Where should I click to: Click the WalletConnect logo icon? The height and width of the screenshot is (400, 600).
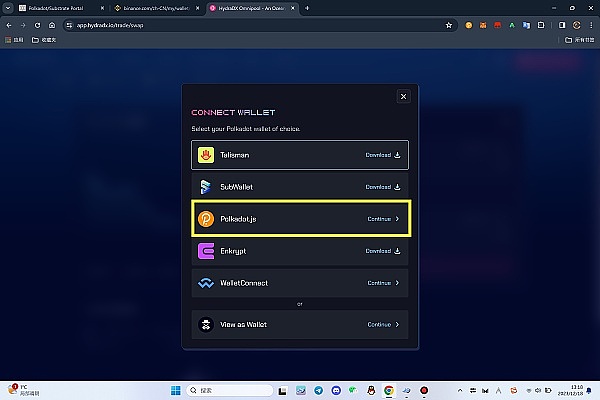206,283
